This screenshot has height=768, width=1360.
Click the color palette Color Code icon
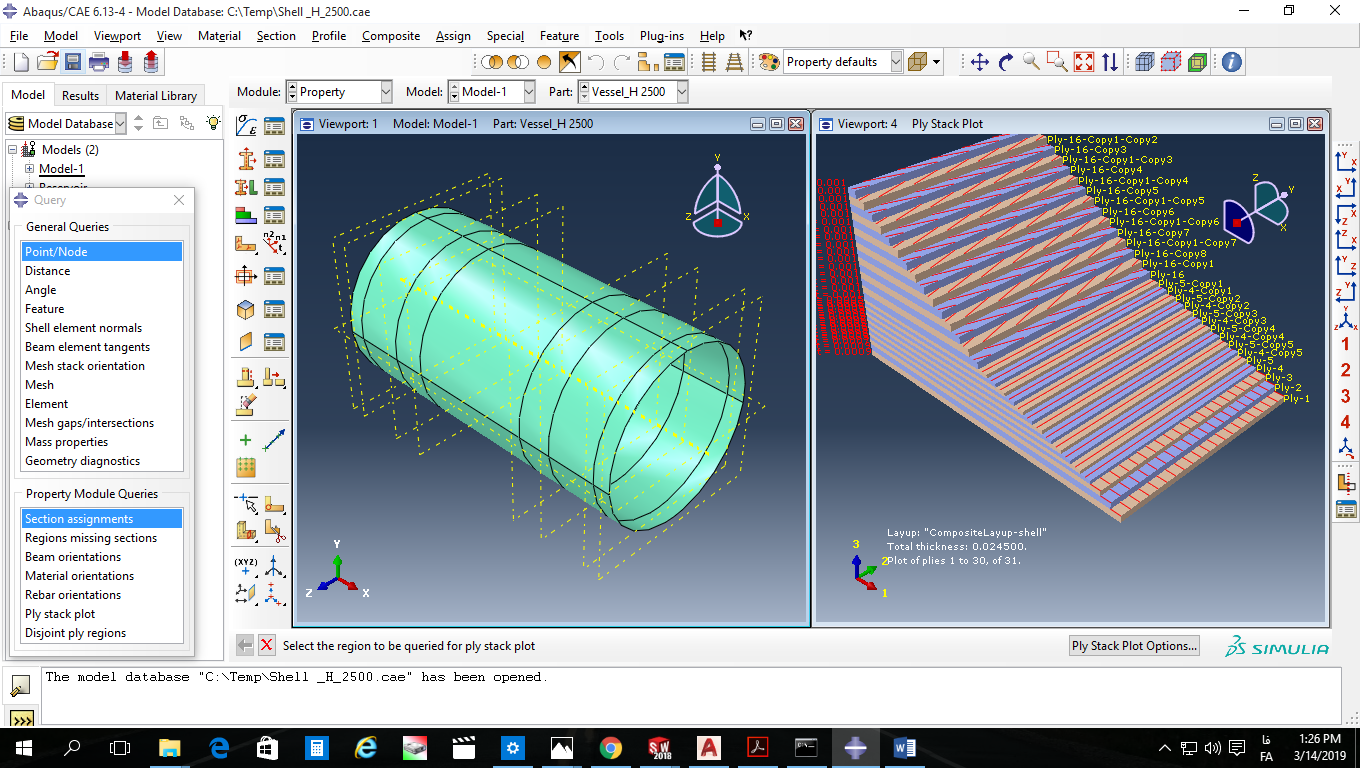tap(769, 62)
